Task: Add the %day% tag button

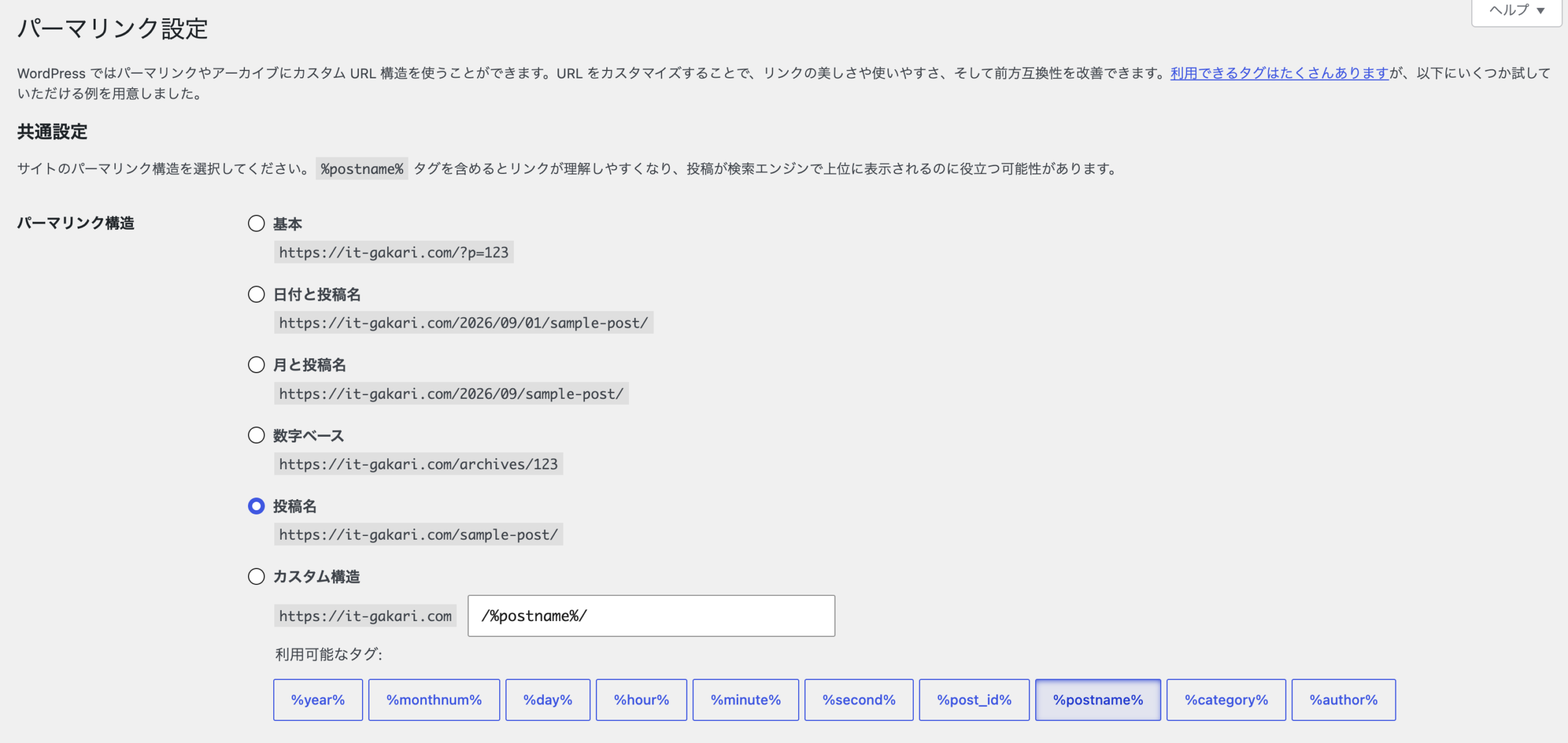Action: point(548,700)
